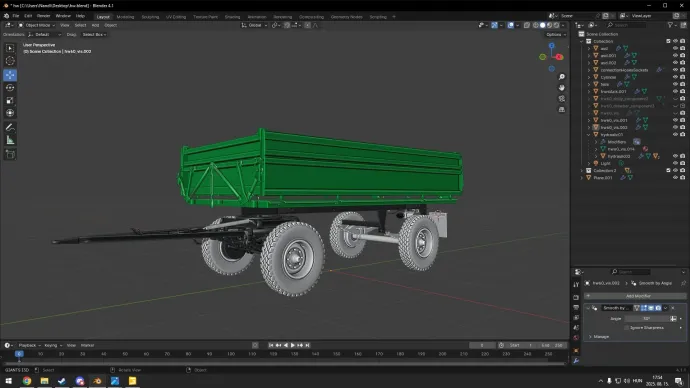This screenshot has height=388, width=690.
Task: Open the Object properties tab
Action: pos(576,351)
